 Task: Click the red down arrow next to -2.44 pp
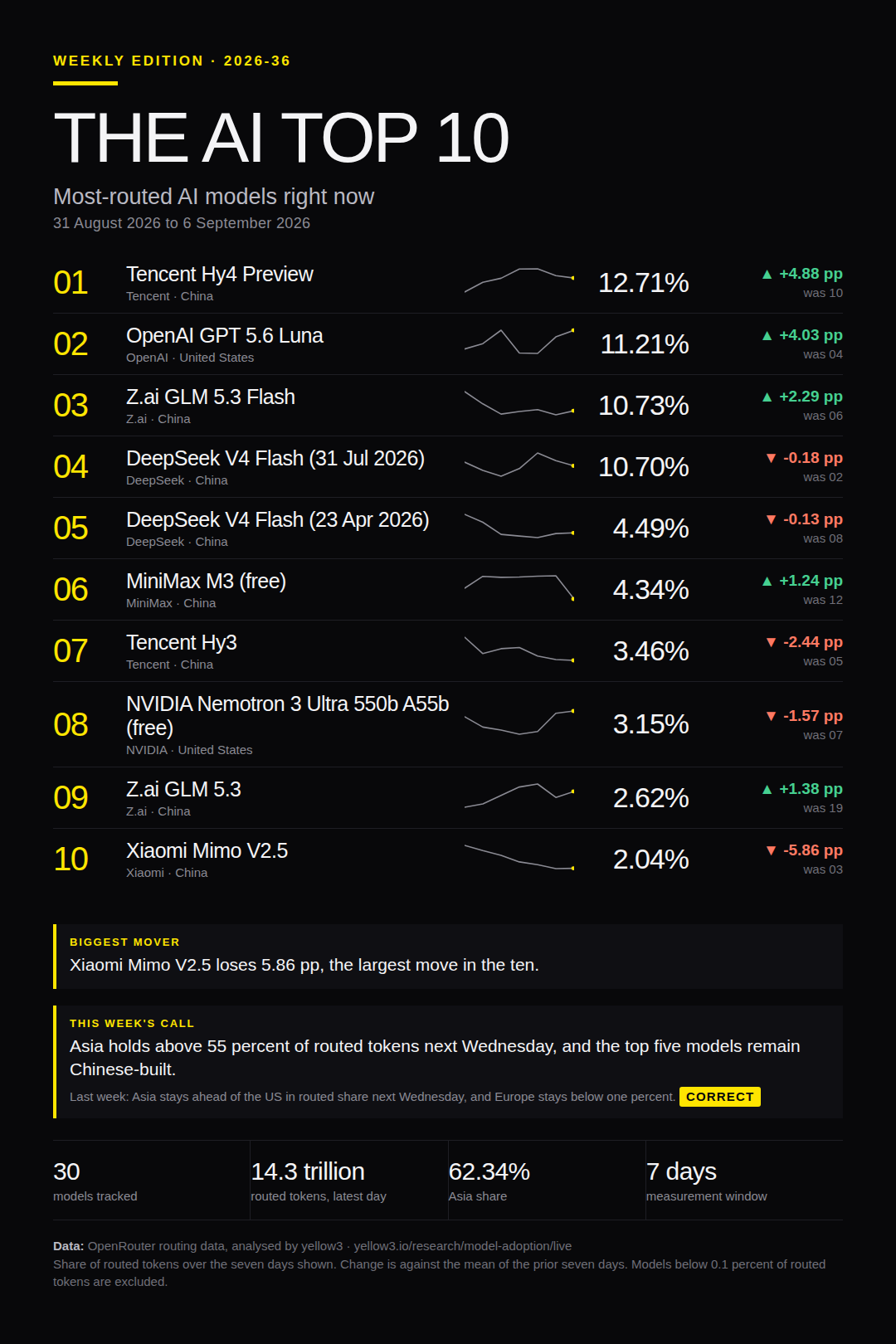(772, 642)
